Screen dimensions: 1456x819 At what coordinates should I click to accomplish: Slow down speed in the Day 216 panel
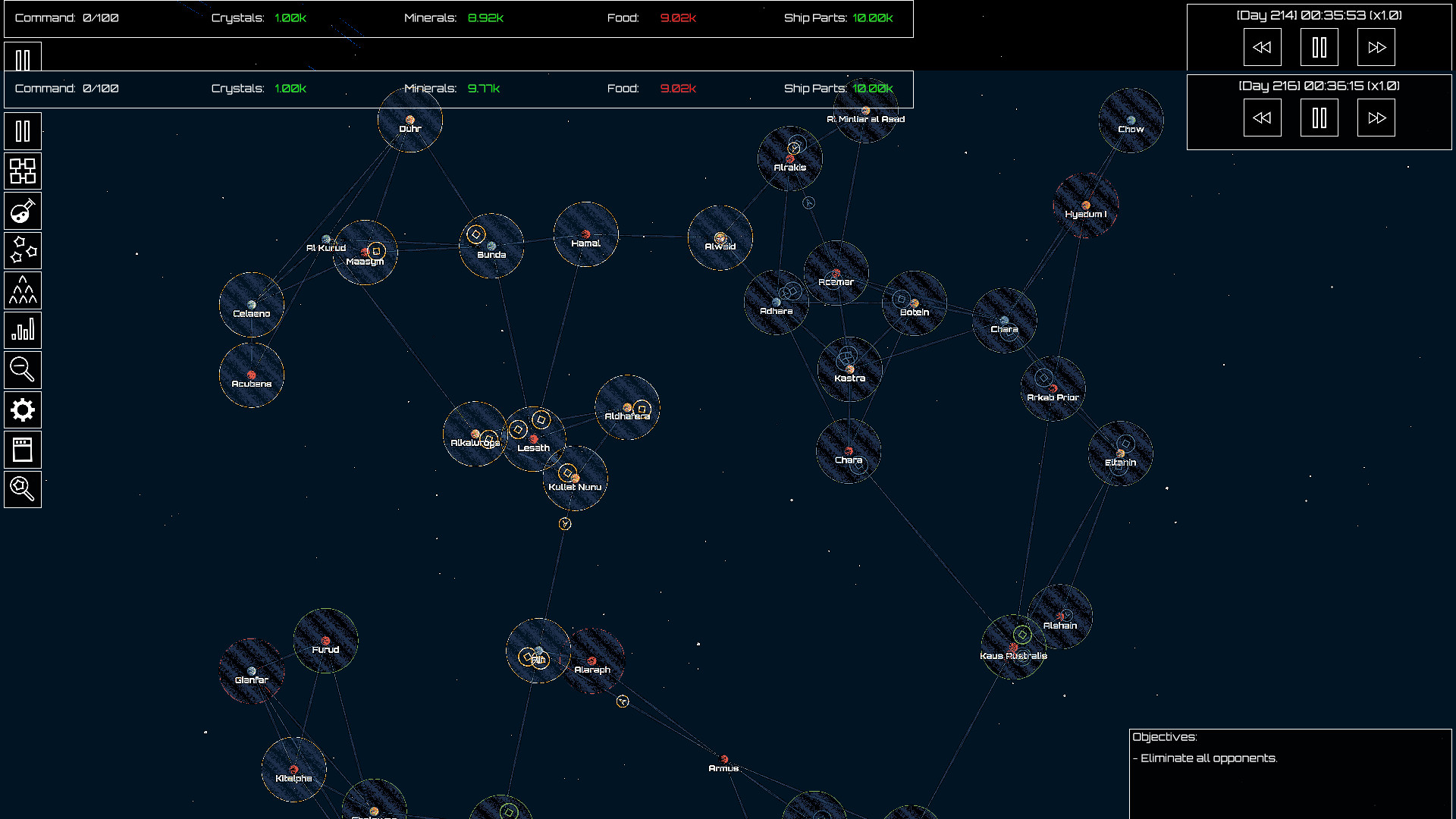tap(1262, 118)
